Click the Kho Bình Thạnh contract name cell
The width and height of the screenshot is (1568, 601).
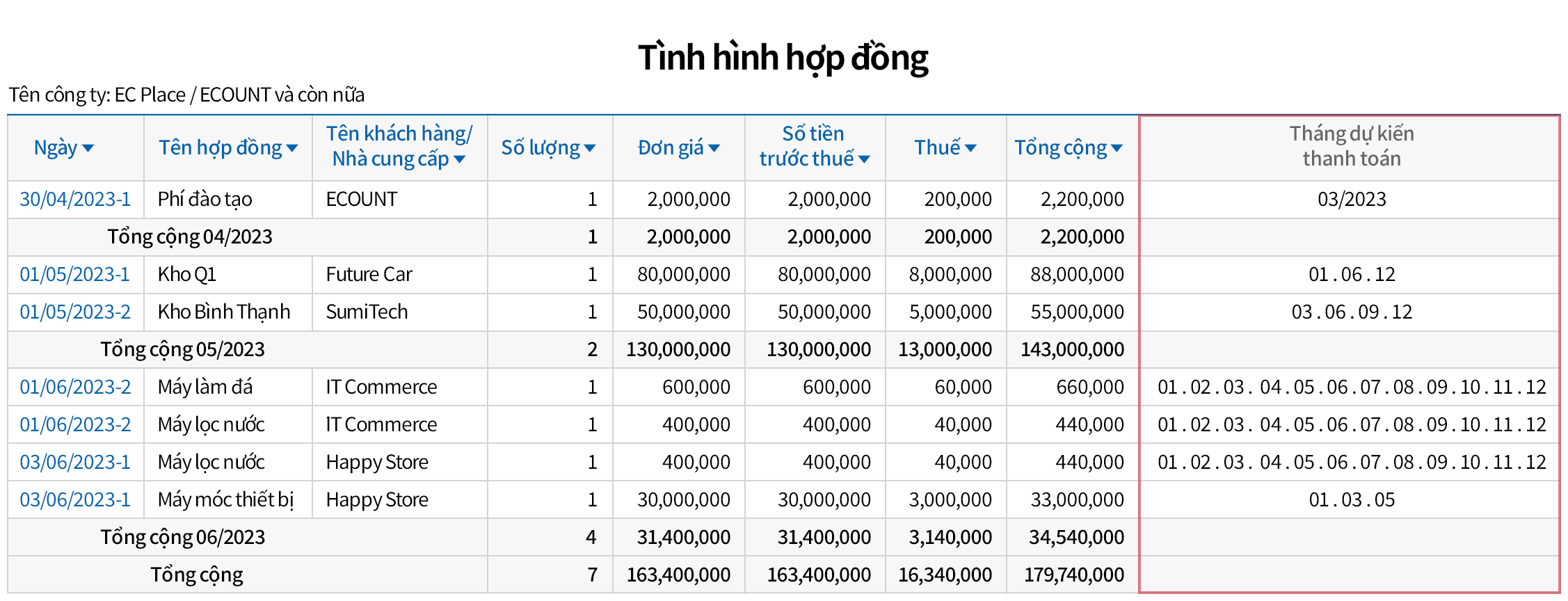224,312
